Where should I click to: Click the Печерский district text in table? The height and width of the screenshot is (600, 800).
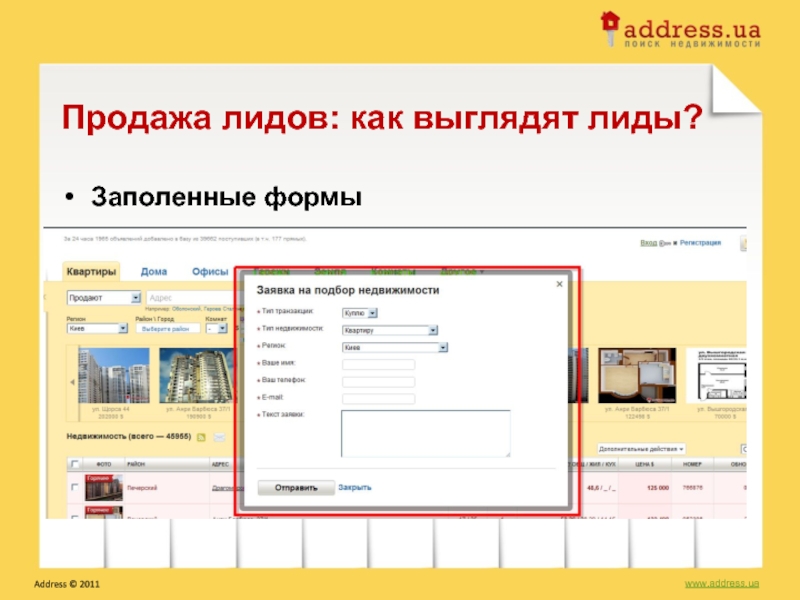[x=142, y=488]
